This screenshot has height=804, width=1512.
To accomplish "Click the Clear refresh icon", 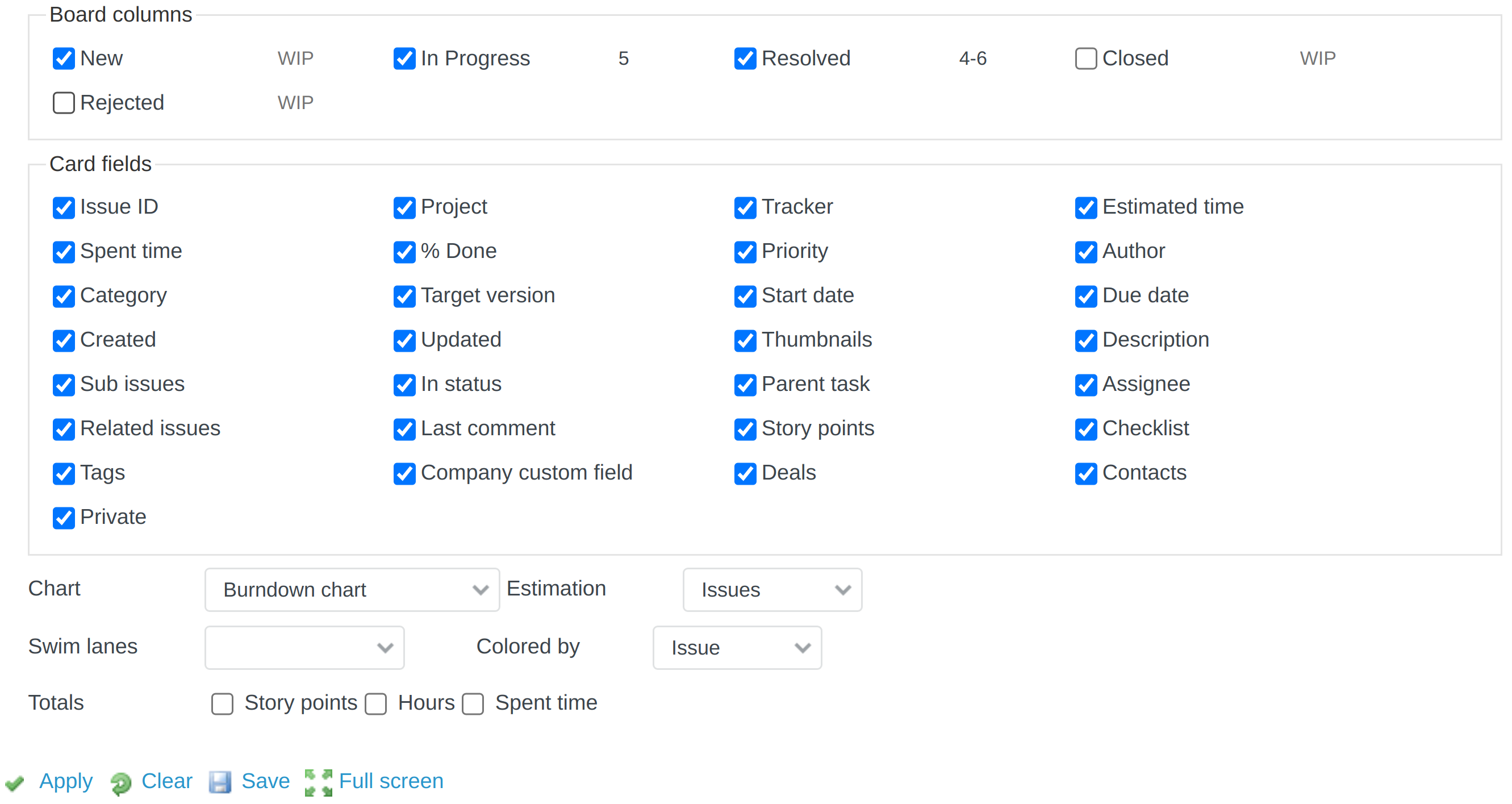I will point(121,782).
